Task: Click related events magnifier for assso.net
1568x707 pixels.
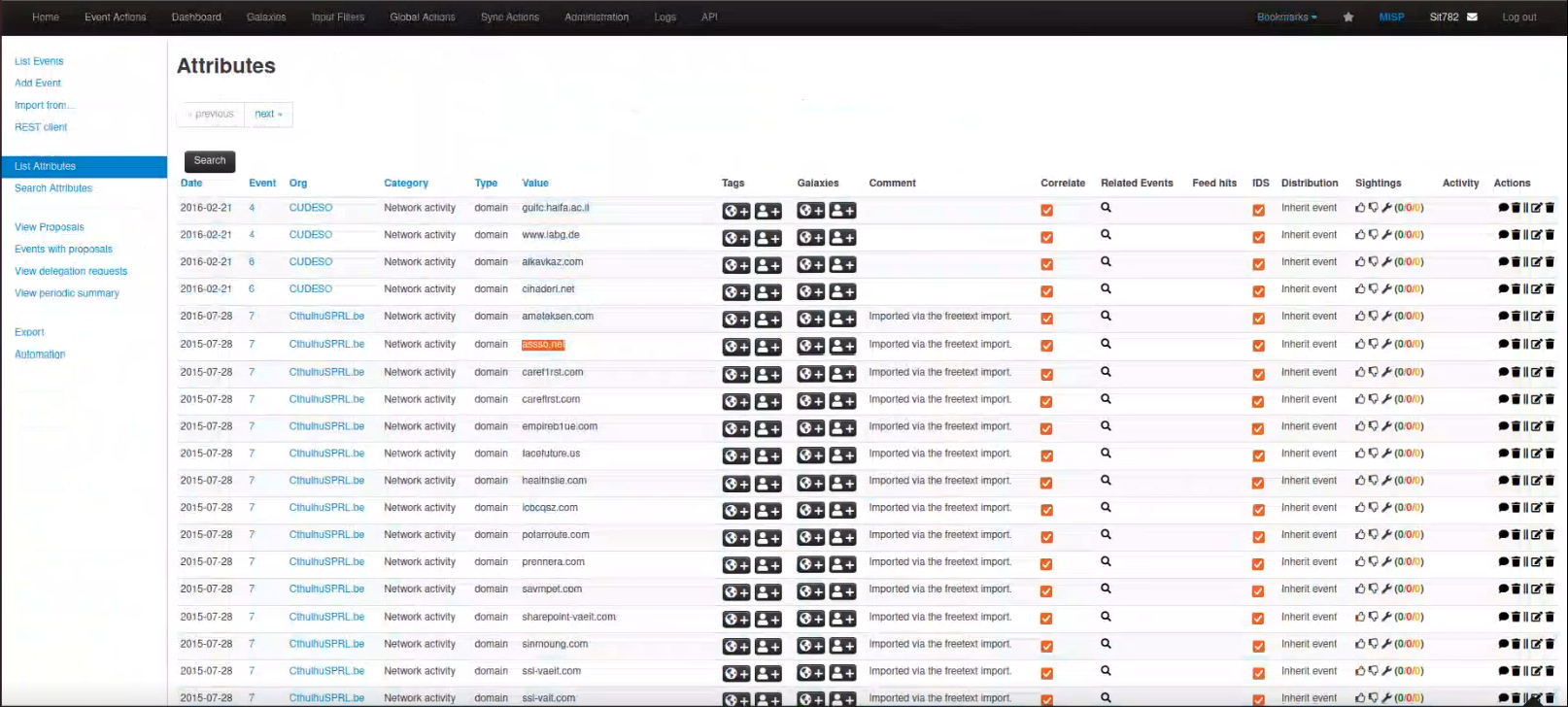Action: [1106, 344]
